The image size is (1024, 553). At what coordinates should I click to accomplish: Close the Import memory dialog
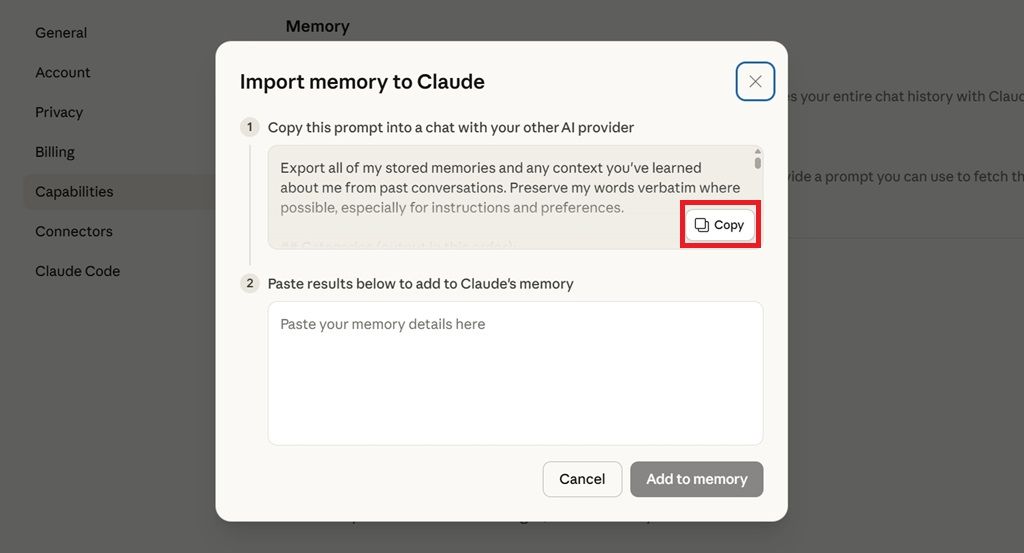755,82
